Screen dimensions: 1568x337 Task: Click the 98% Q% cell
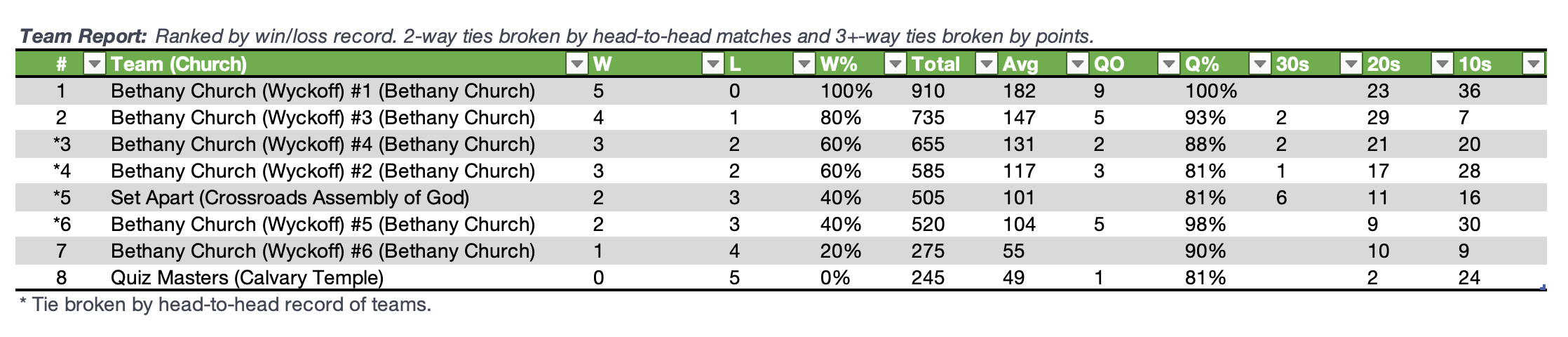click(x=1205, y=225)
